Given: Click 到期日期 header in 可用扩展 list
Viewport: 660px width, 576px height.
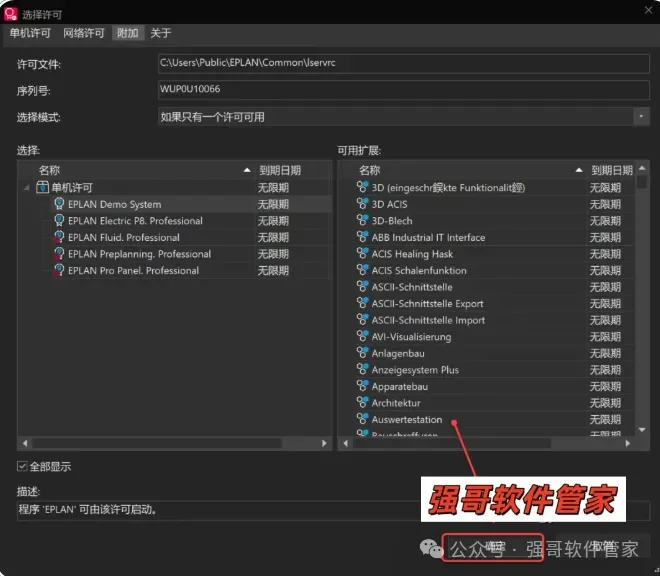Looking at the screenshot, I should tap(612, 170).
